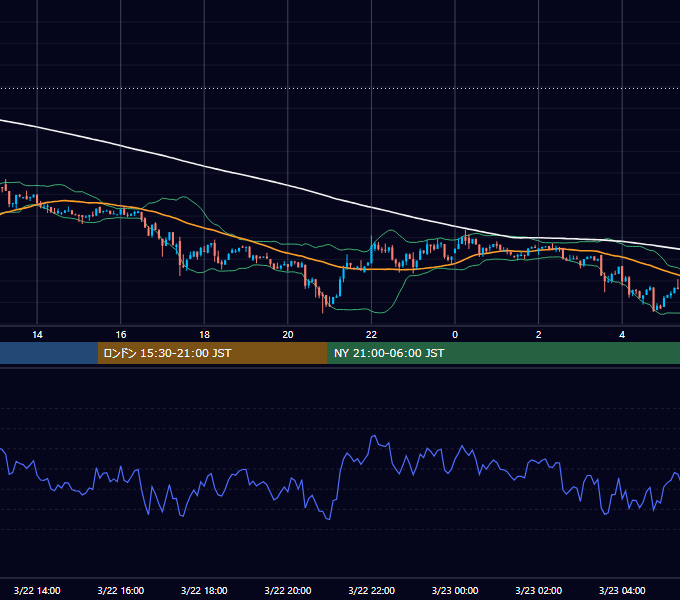
Task: Click the 3/22 16:00 timestamp label
Action: tap(121, 590)
